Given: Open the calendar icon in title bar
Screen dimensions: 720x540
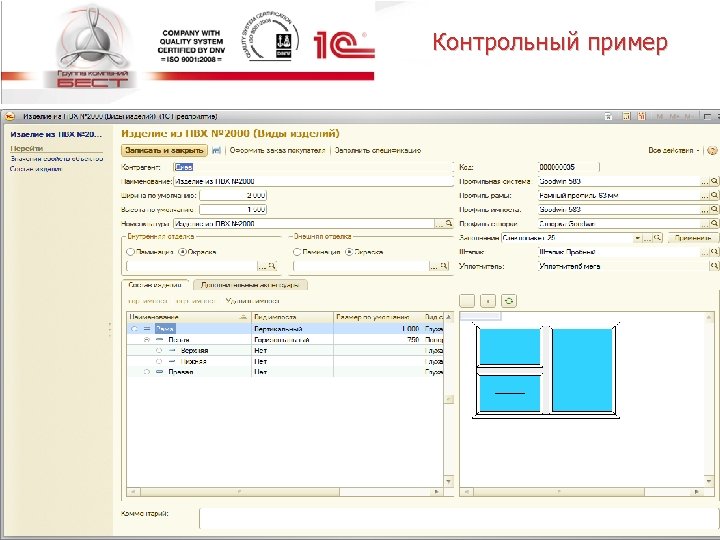Looking at the screenshot, I should (642, 116).
